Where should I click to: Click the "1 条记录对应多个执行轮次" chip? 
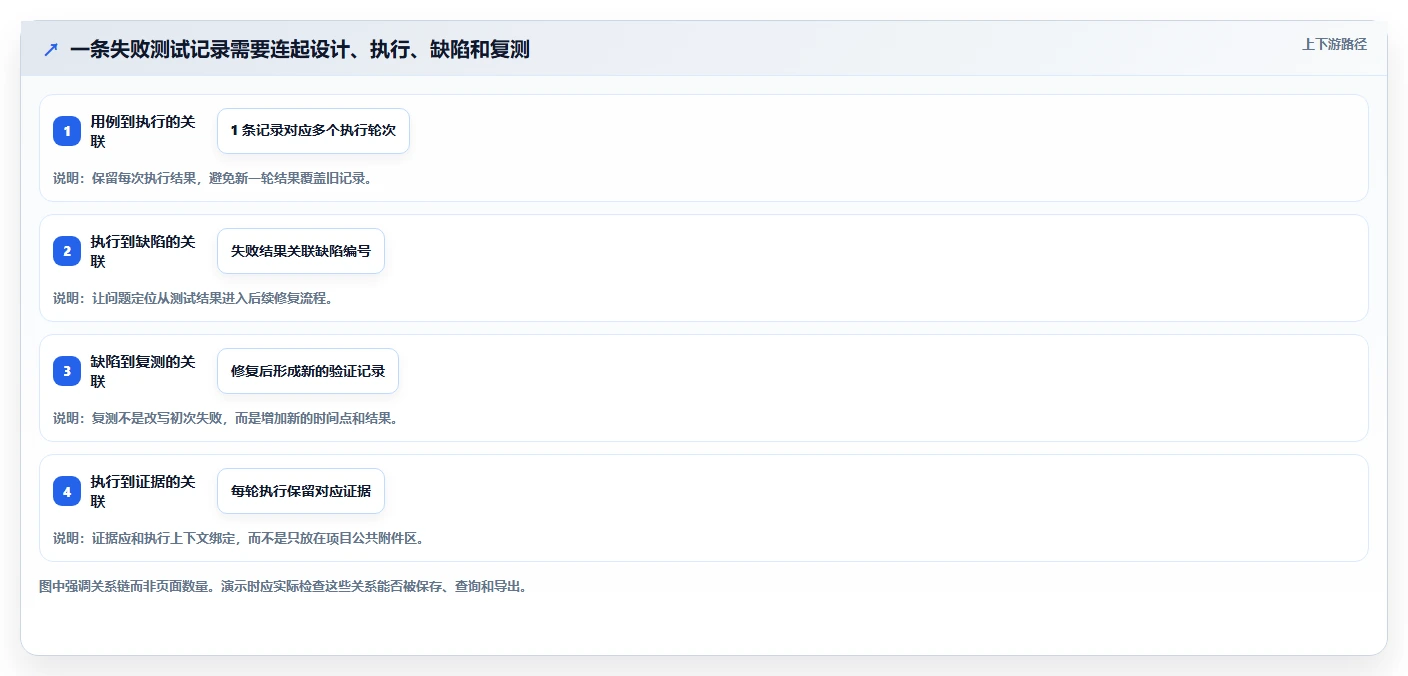coord(313,131)
